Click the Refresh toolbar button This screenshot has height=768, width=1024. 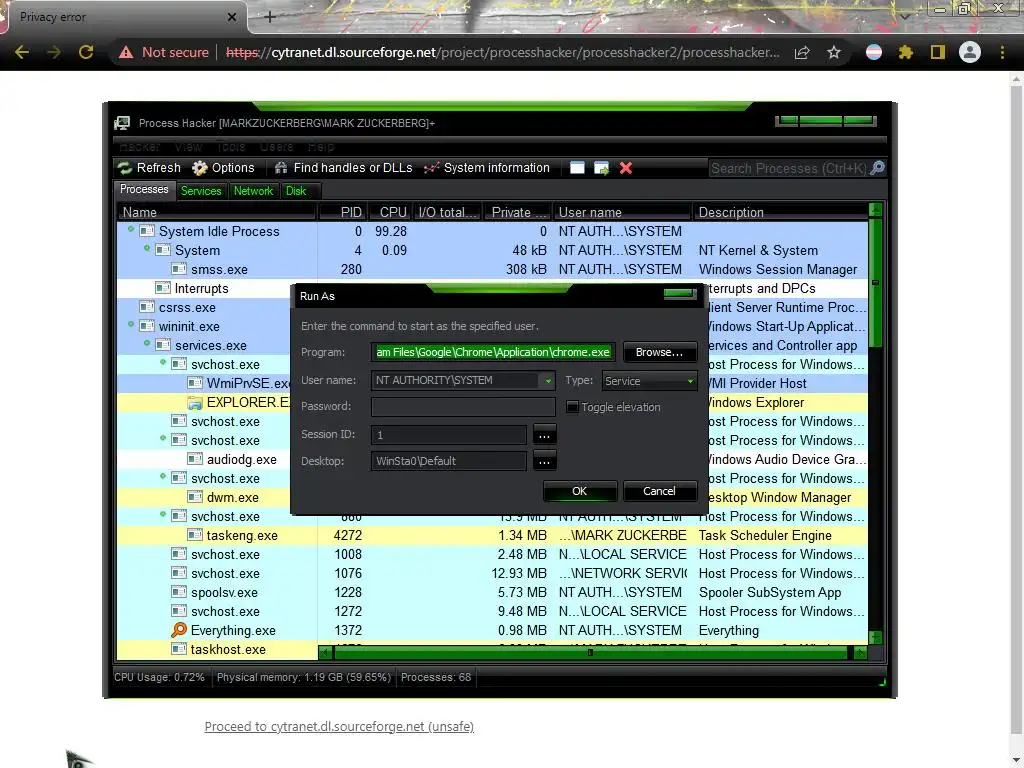[150, 168]
